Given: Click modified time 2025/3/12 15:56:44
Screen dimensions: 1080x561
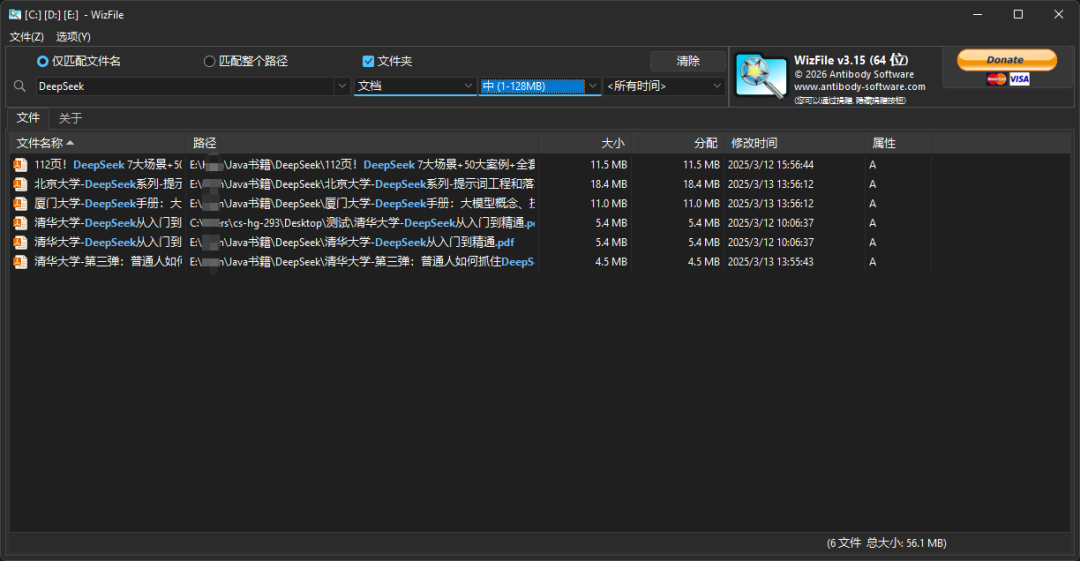Looking at the screenshot, I should tap(771, 165).
